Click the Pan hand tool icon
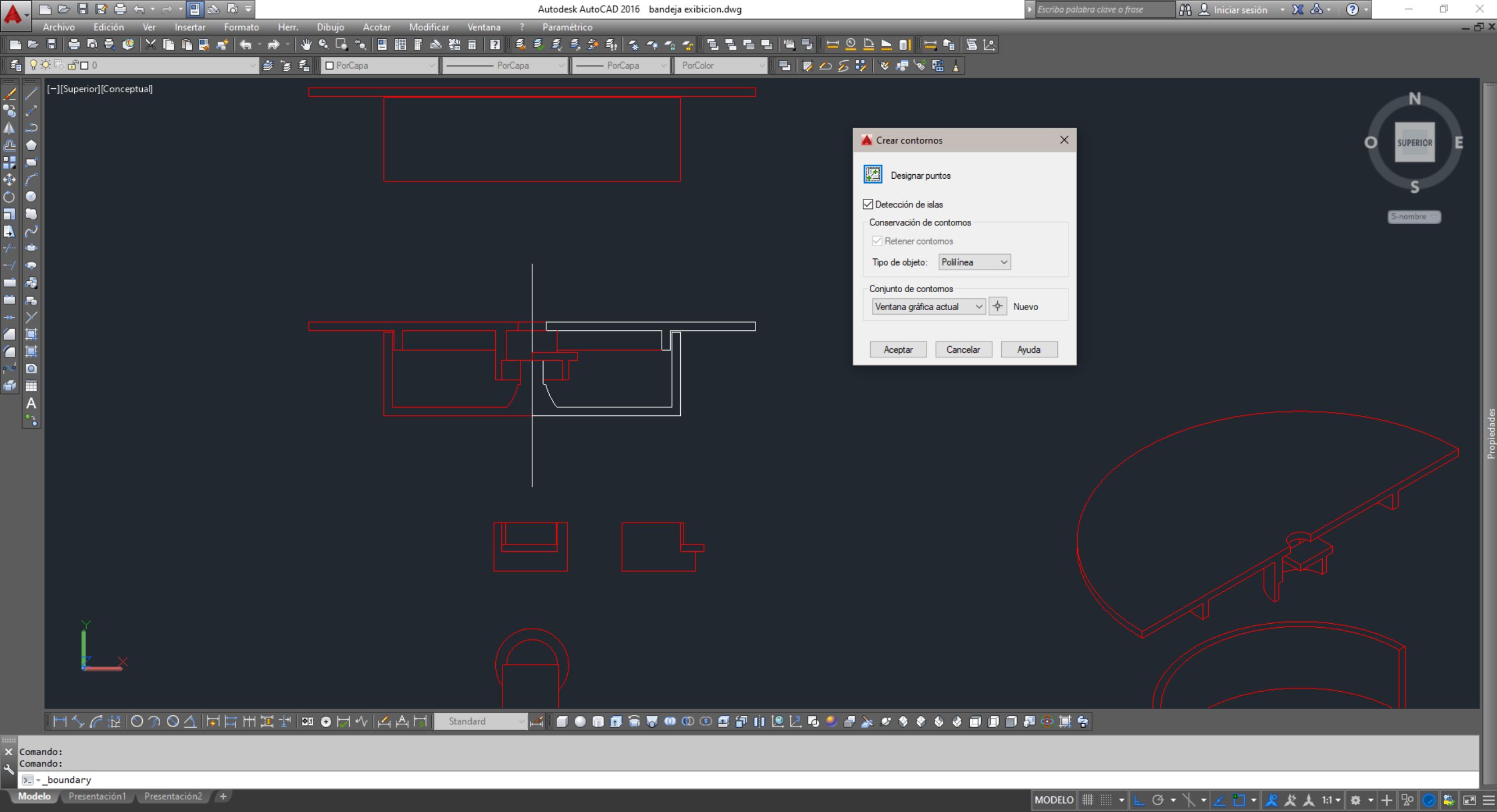Screen dimensions: 1497x812 (x=306, y=45)
